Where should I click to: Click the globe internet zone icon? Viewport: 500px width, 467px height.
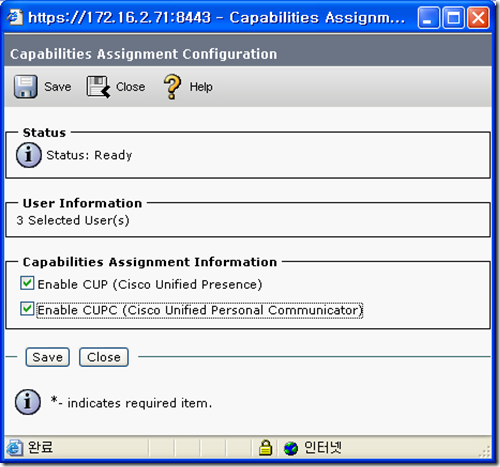(x=291, y=448)
